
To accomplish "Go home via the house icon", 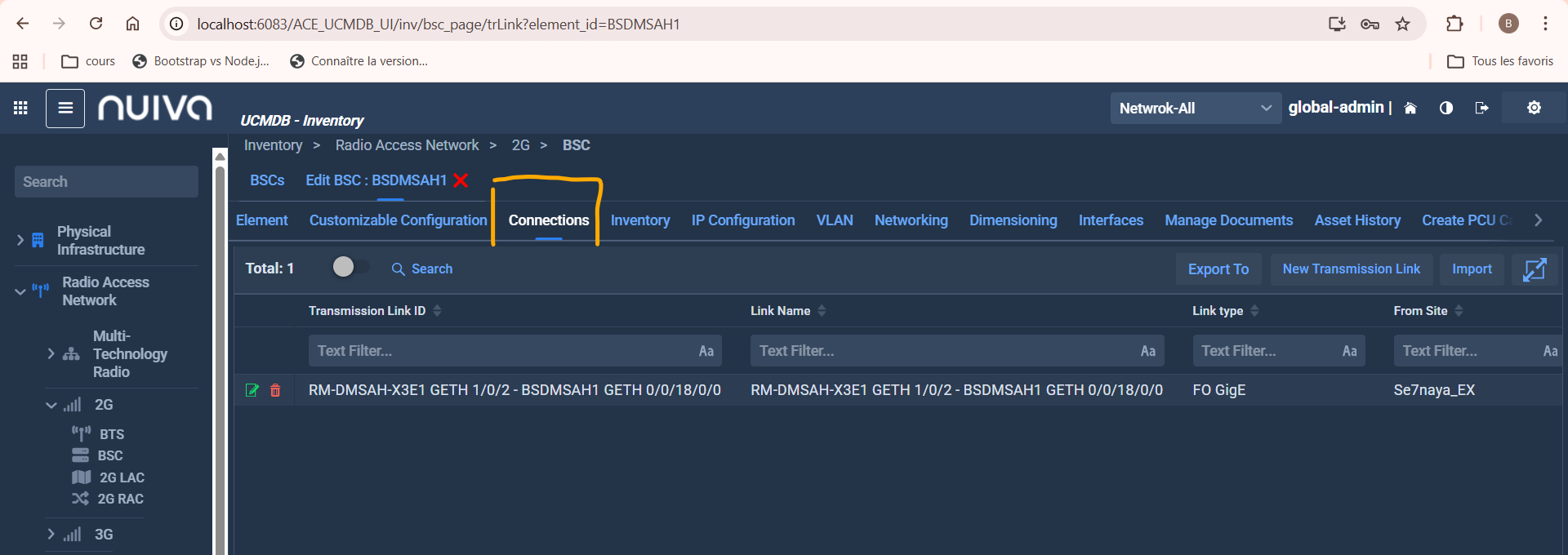I will (1410, 108).
